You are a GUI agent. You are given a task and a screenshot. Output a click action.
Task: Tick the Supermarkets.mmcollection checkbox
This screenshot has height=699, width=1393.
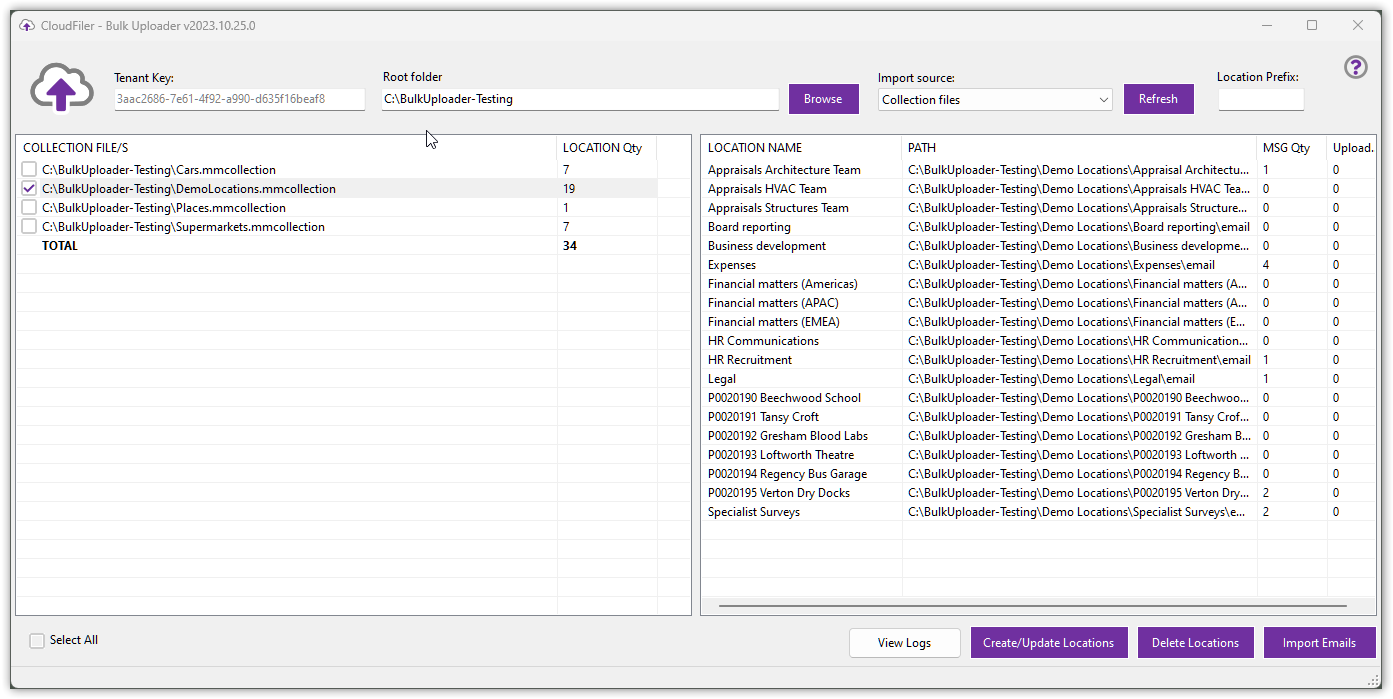[29, 227]
